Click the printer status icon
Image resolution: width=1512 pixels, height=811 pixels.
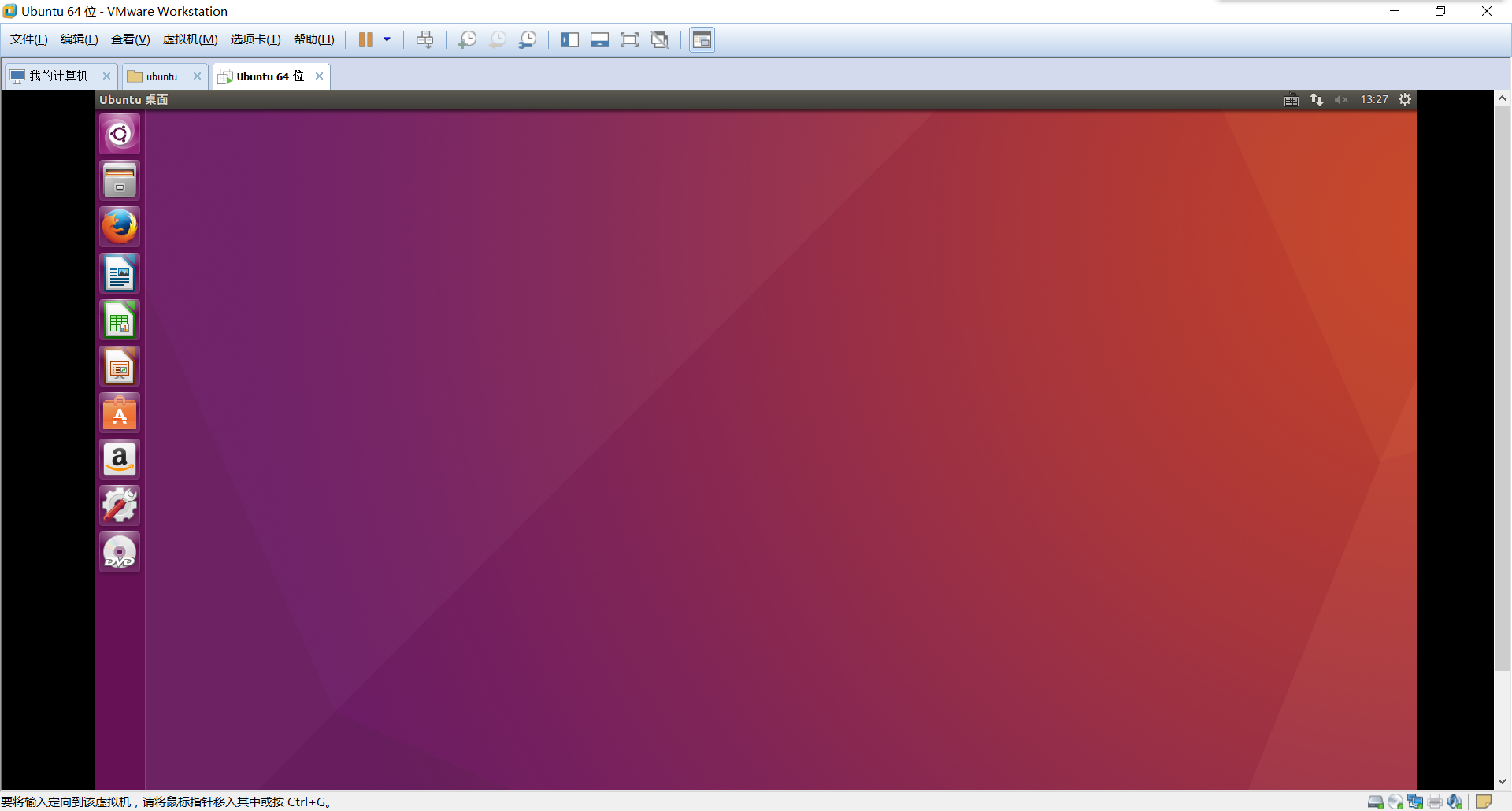point(1435,802)
